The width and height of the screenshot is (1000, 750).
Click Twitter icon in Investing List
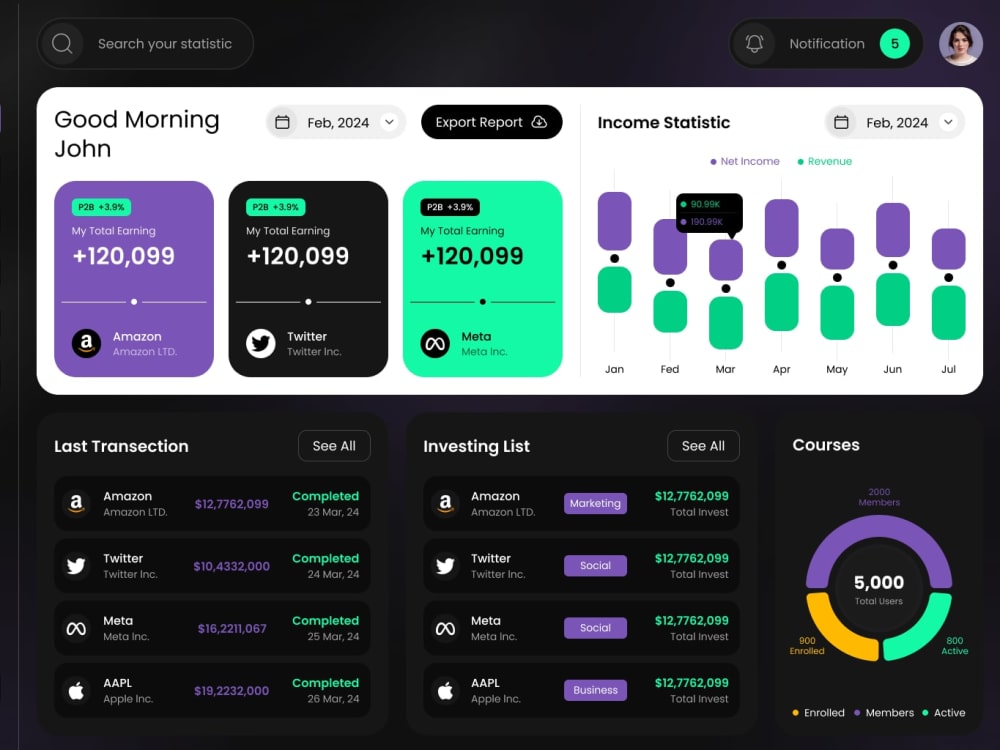(x=445, y=566)
